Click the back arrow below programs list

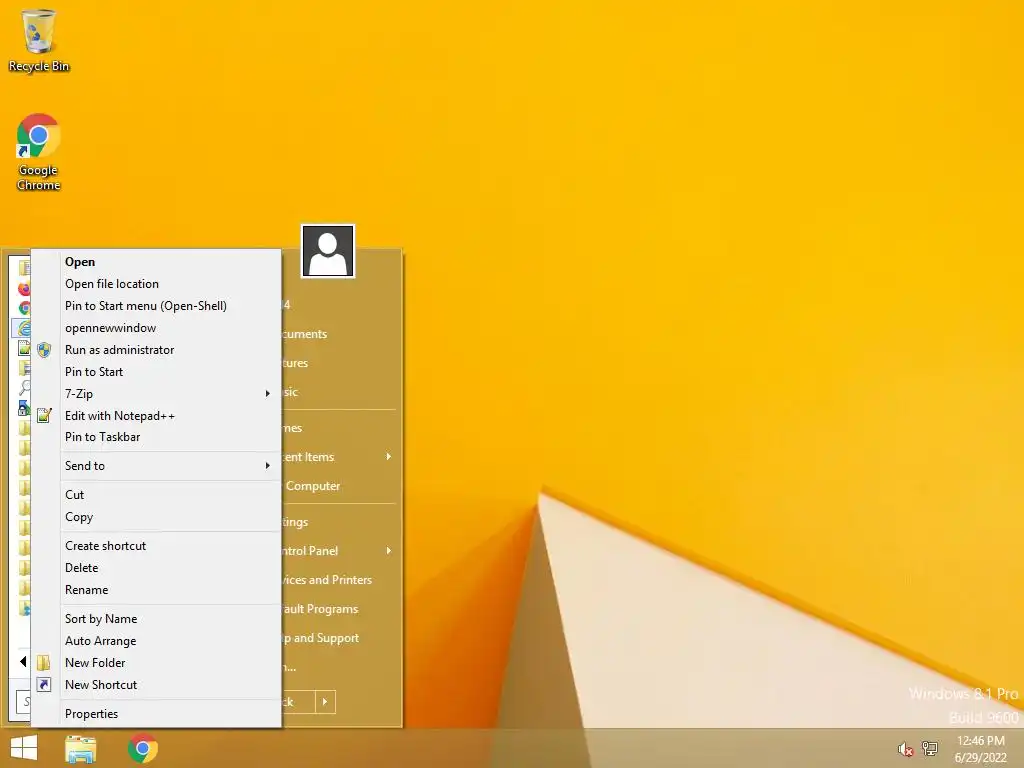point(23,662)
